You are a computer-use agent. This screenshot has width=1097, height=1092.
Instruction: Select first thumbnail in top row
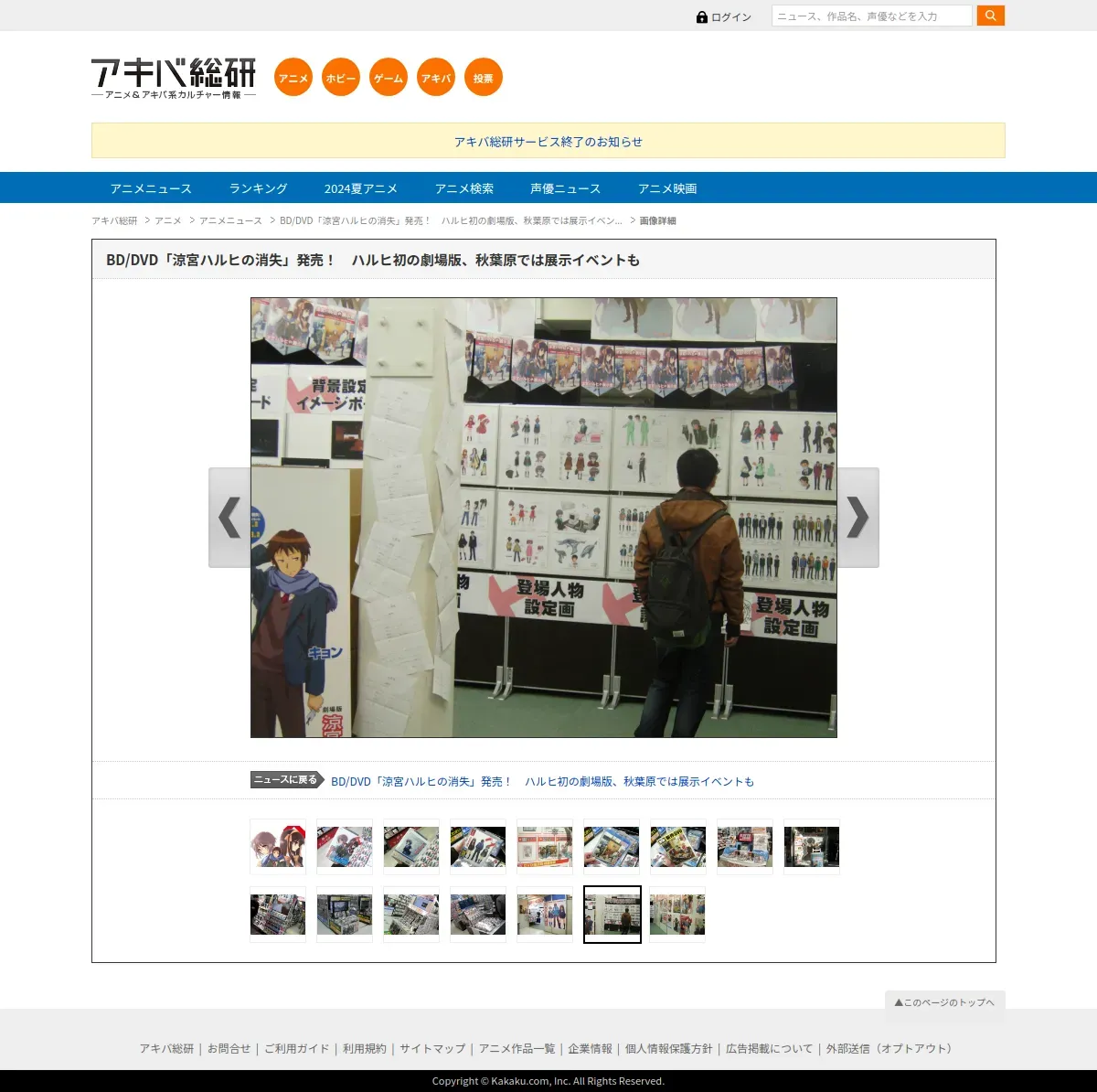(x=278, y=847)
